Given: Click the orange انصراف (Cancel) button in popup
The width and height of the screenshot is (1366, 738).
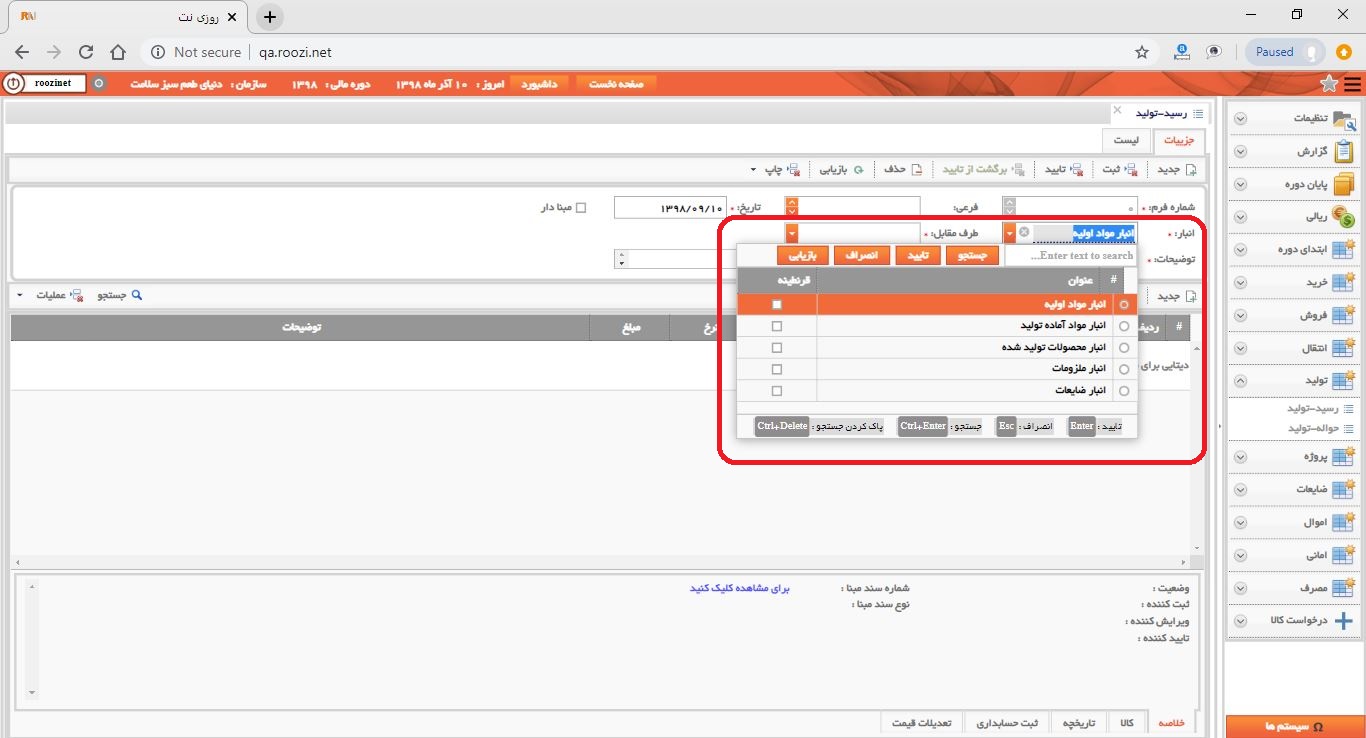Looking at the screenshot, I should pyautogui.click(x=861, y=256).
